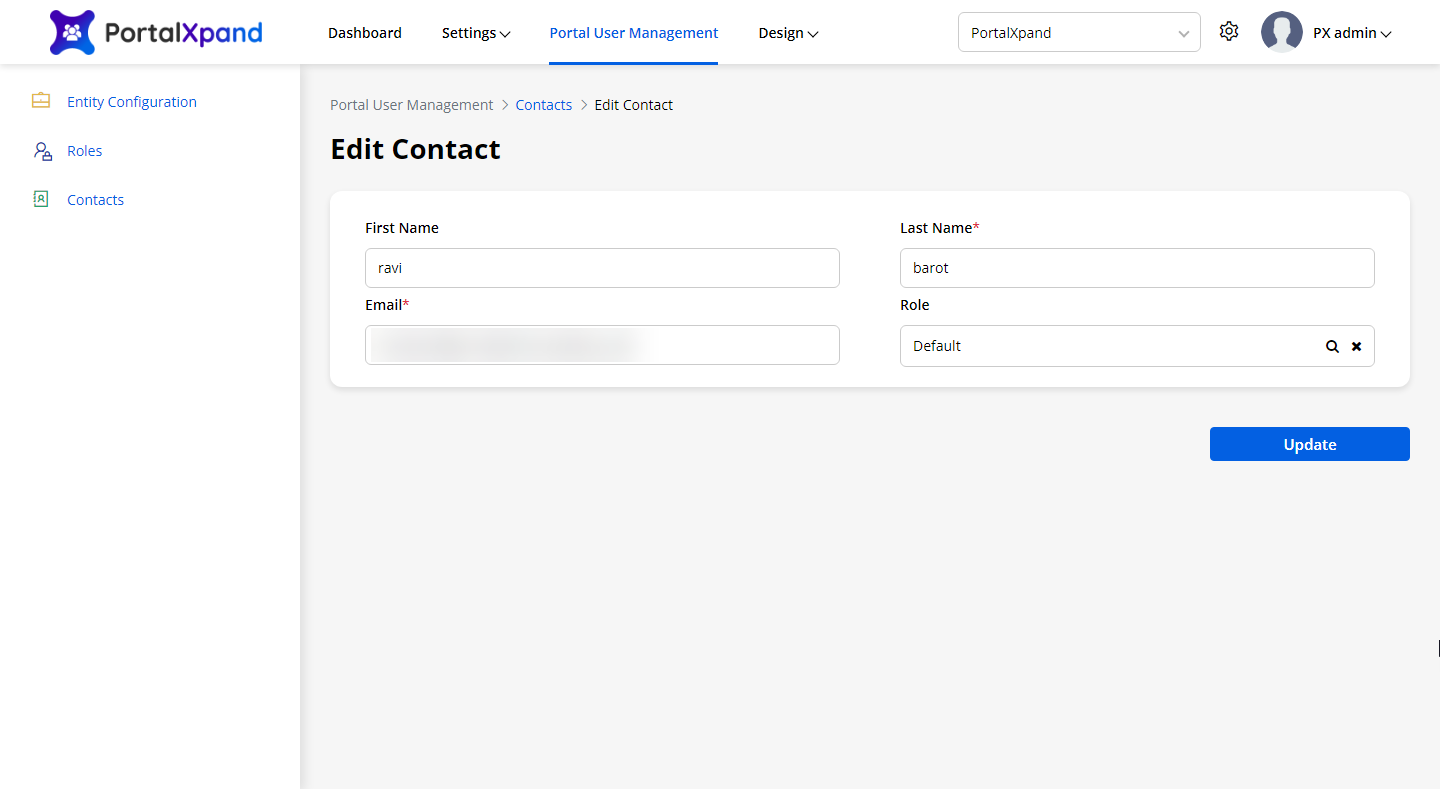Viewport: 1440px width, 789px height.
Task: Open Entity Configuration in sidebar
Action: point(132,102)
